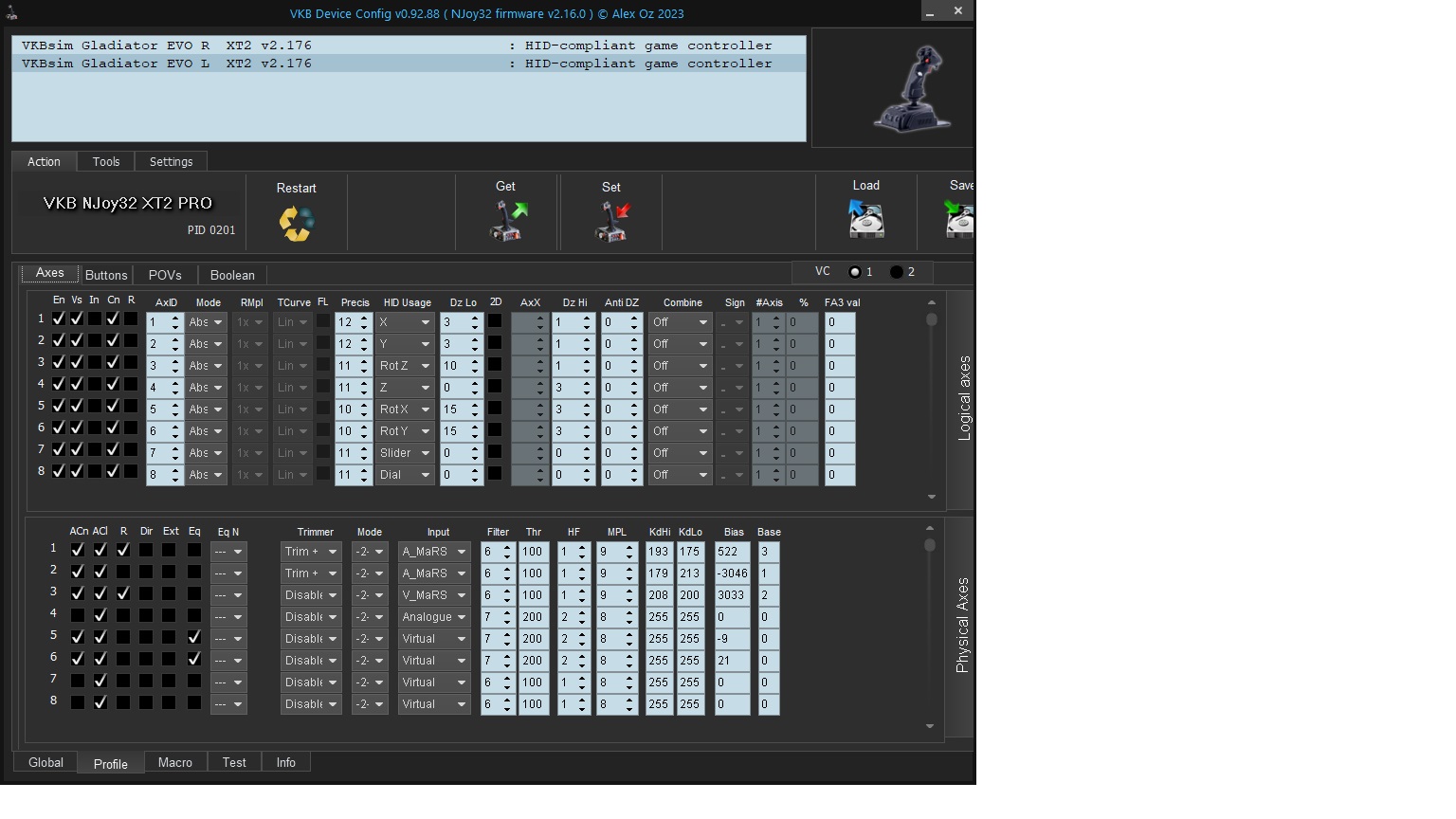Click AxID stepper for logical axis 1

175,322
